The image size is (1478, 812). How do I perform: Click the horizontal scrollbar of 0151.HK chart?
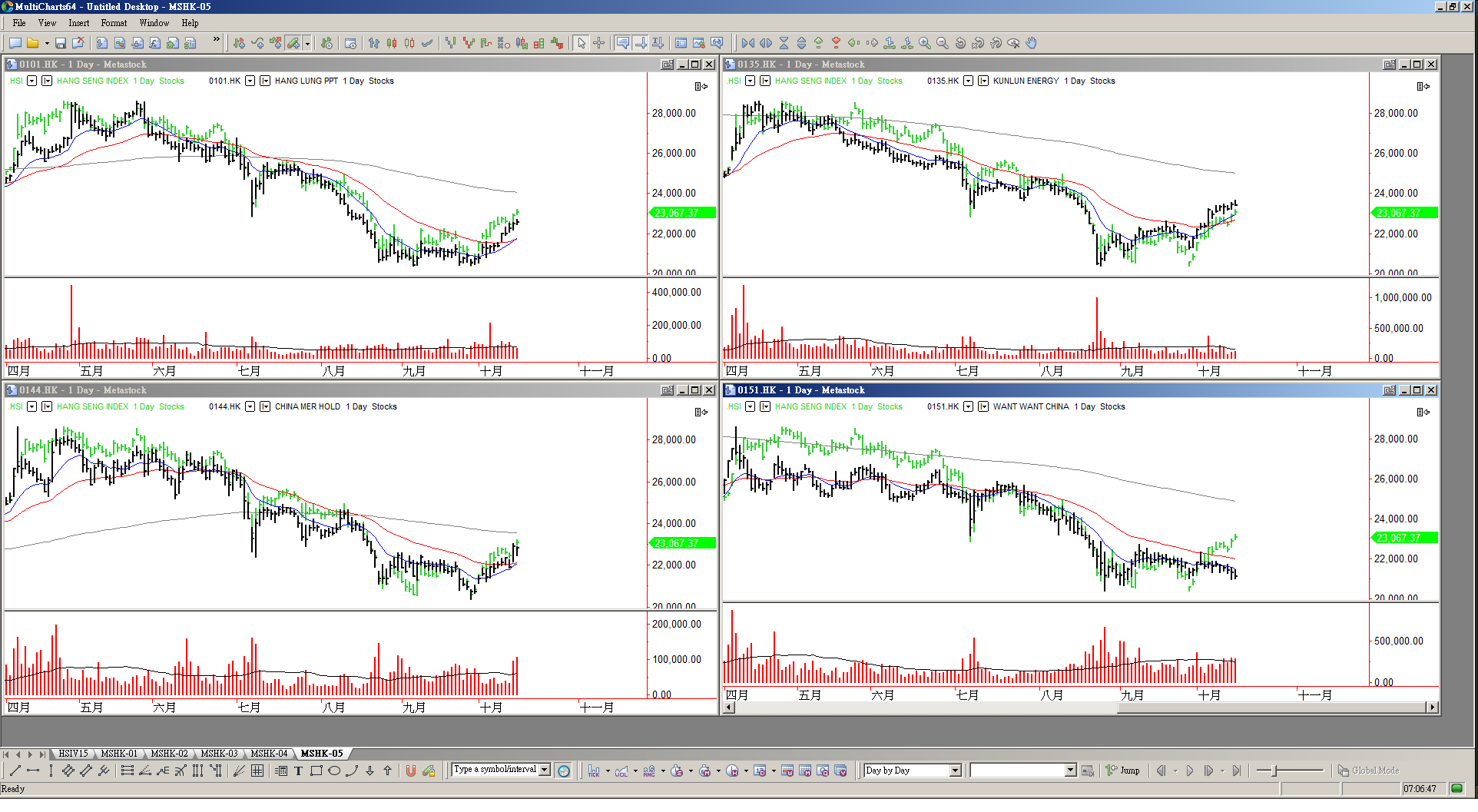[x=922, y=708]
